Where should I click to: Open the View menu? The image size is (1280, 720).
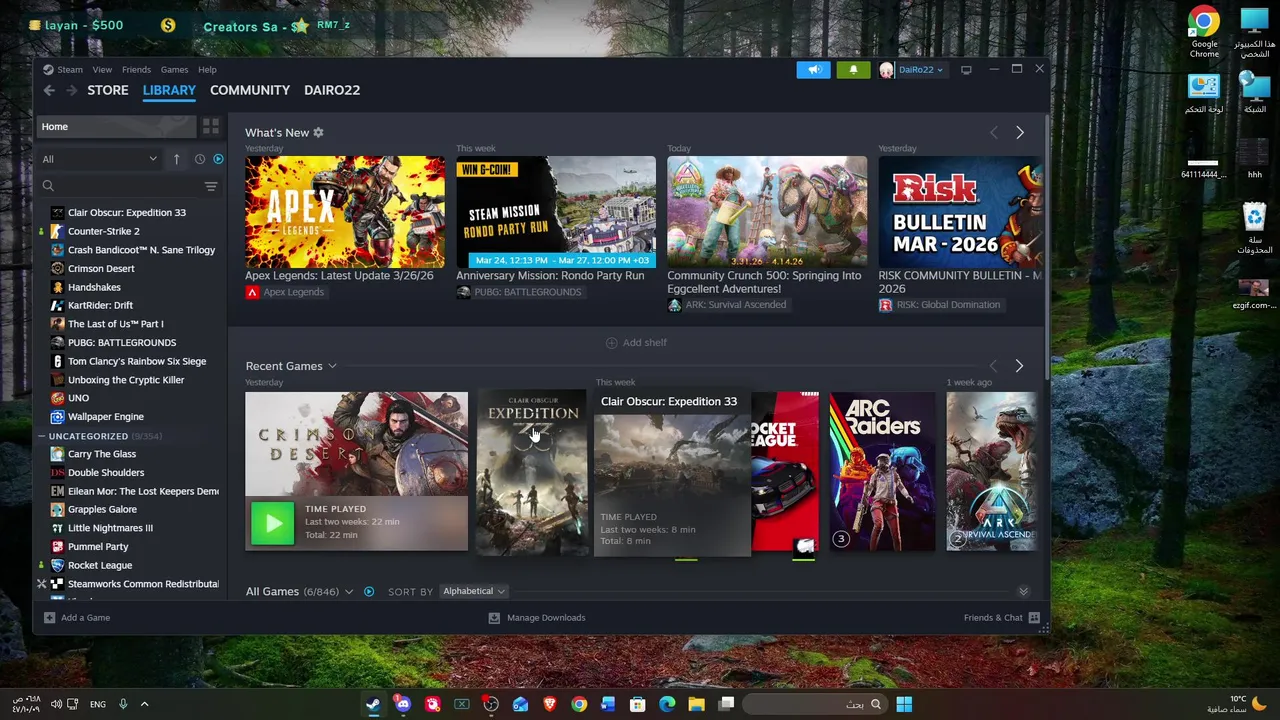click(x=102, y=70)
